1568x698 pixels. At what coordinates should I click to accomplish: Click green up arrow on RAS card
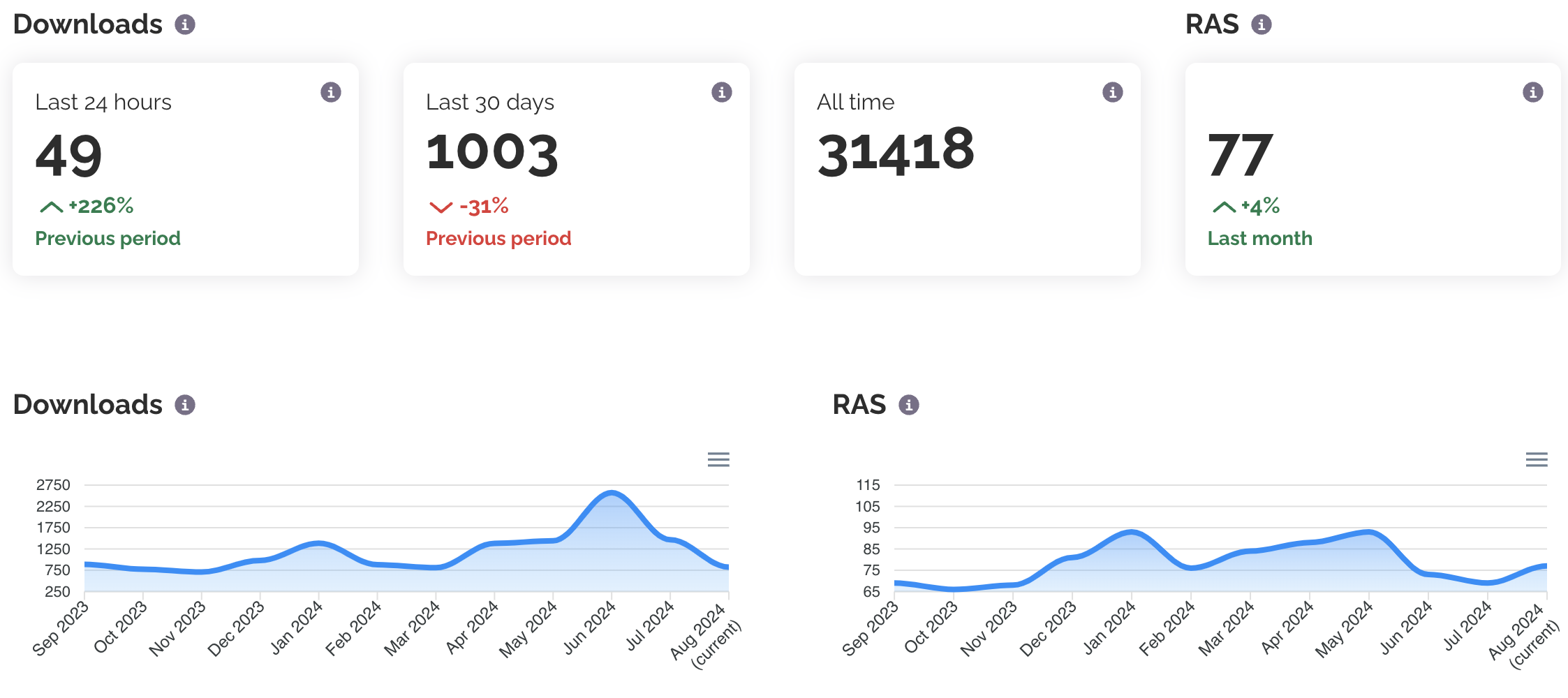coord(1225,207)
